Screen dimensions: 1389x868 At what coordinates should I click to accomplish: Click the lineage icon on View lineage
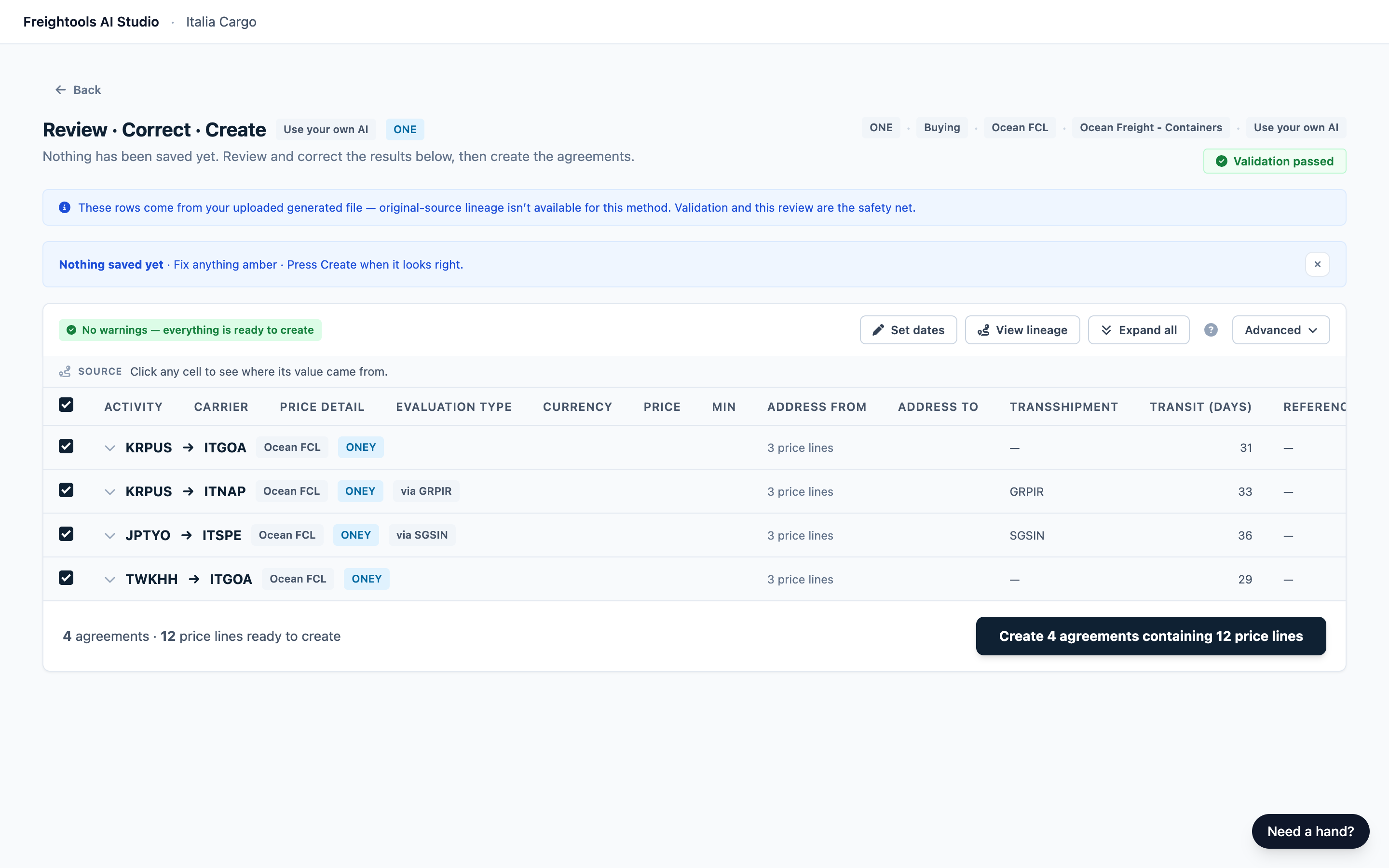[x=983, y=329]
